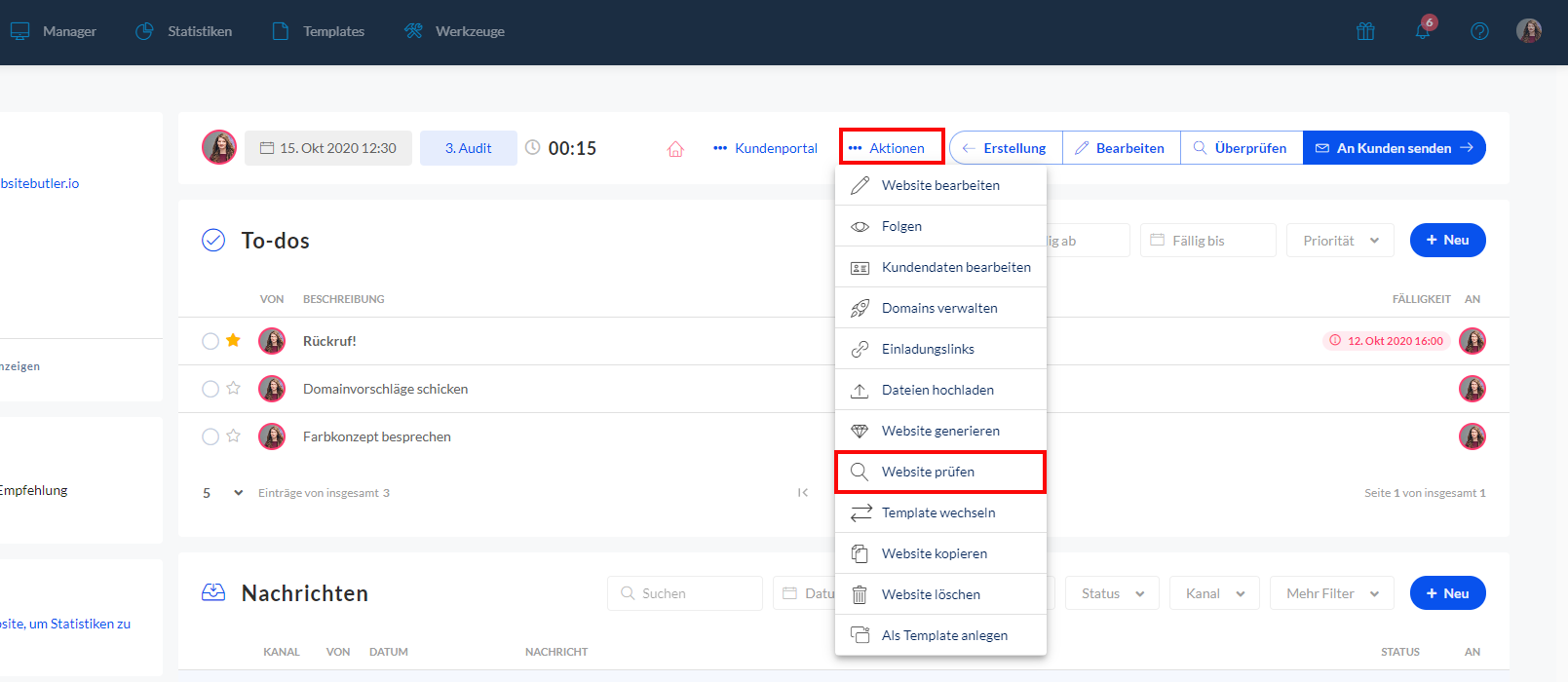Switch to the Überprüfen step
This screenshot has height=682, width=1568.
tap(1242, 148)
